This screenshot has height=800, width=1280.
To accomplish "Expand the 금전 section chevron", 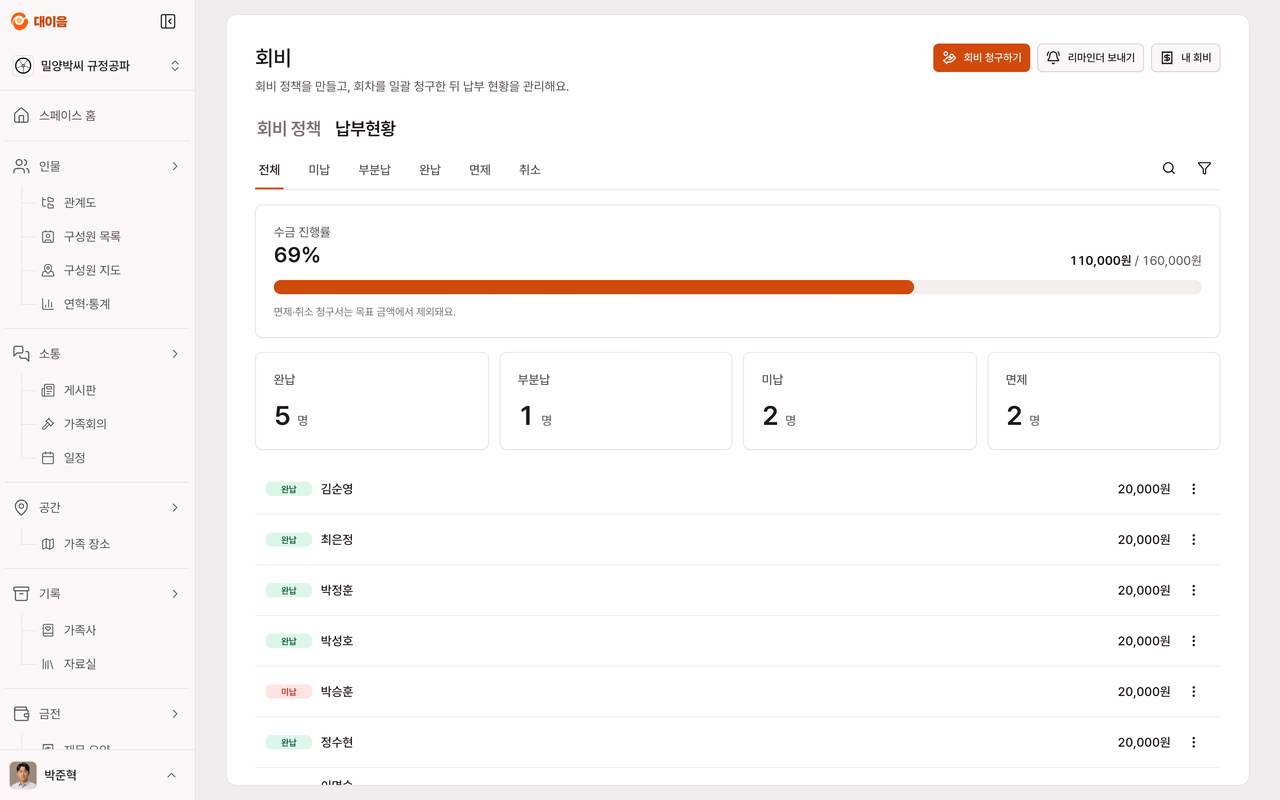I will [x=175, y=714].
